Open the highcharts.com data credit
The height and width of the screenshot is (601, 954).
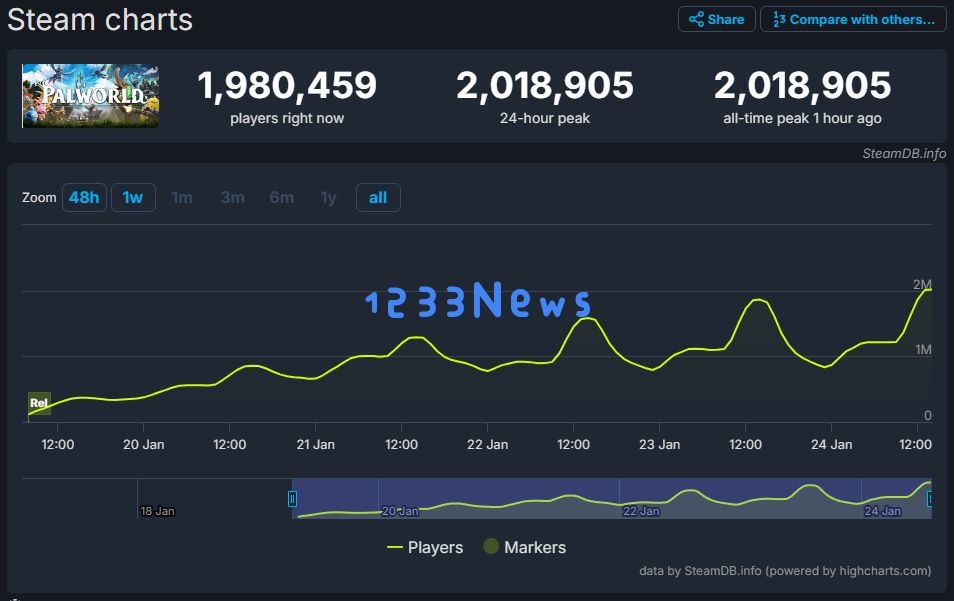[785, 571]
